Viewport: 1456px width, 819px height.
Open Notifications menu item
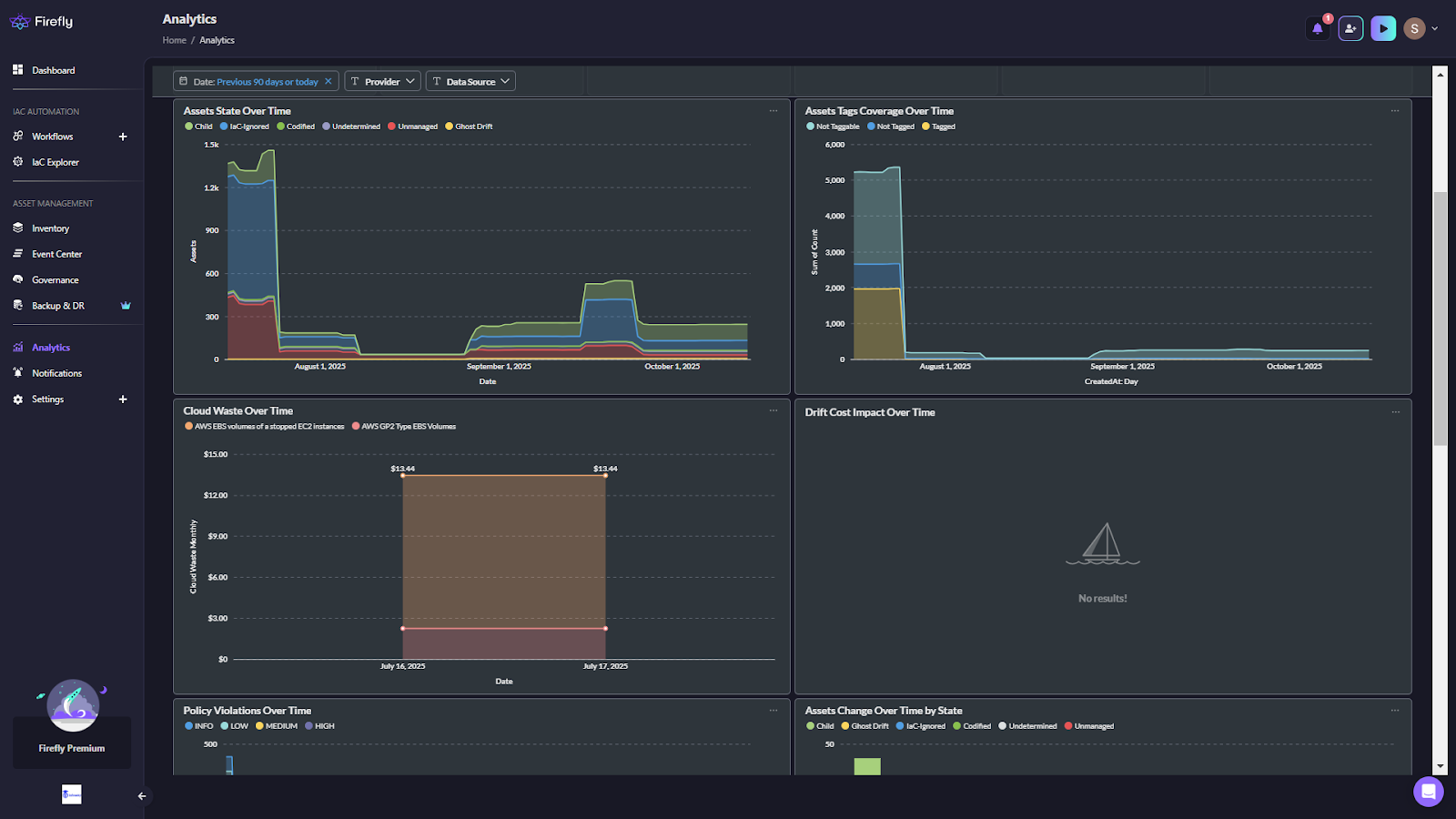point(57,373)
